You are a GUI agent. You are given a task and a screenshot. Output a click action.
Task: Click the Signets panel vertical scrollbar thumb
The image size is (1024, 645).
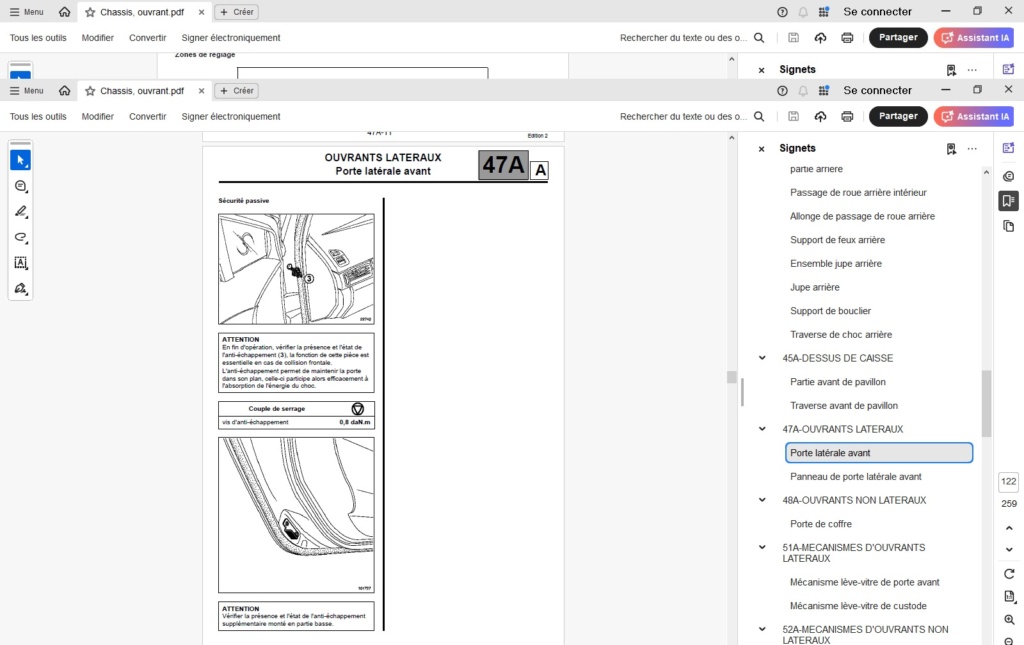[986, 403]
